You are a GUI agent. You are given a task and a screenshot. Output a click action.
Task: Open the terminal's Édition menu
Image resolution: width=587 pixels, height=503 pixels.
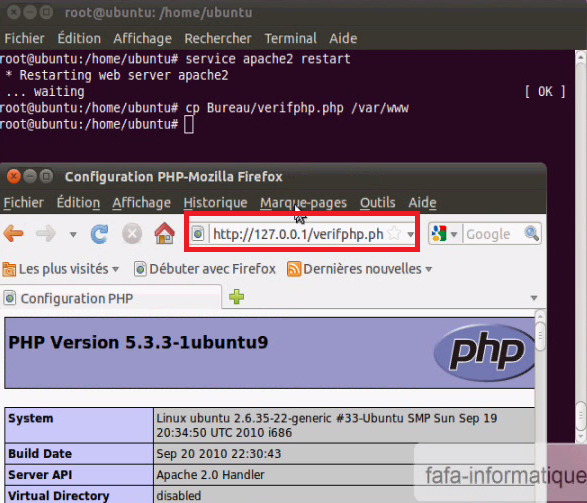point(79,38)
